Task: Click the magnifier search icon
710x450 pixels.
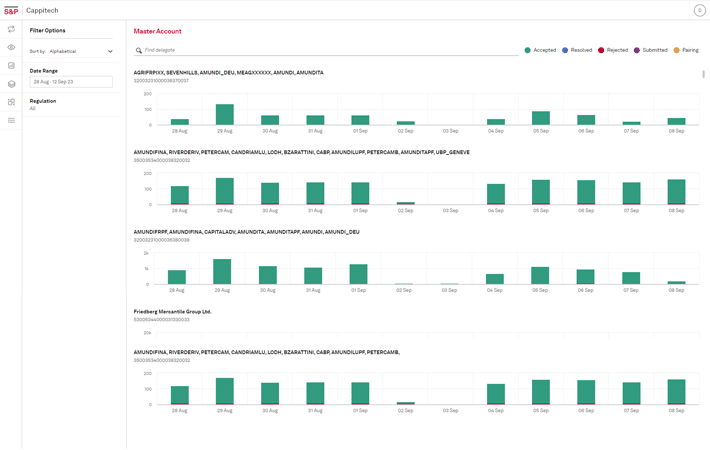Action: click(139, 50)
